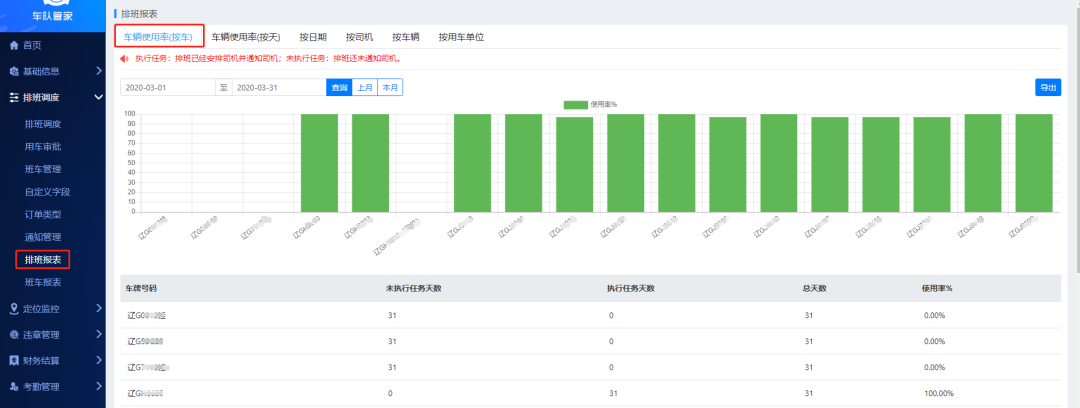Click the 基础信息 icon in sidebar
Viewport: 1080px width, 408px height.
coord(13,71)
